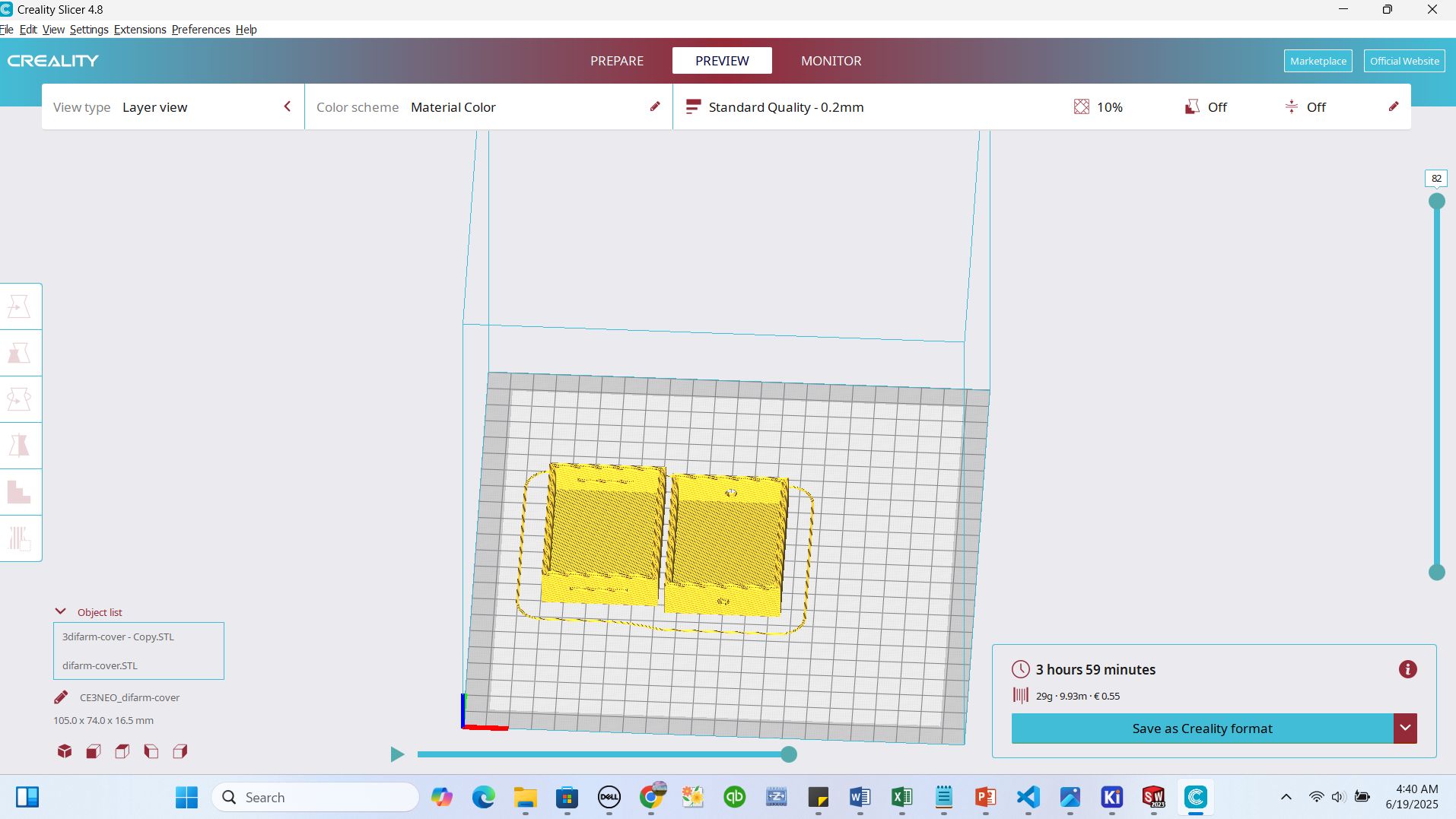Switch camera to 3D isometric view cube
This screenshot has height=819, width=1456.
tap(65, 751)
